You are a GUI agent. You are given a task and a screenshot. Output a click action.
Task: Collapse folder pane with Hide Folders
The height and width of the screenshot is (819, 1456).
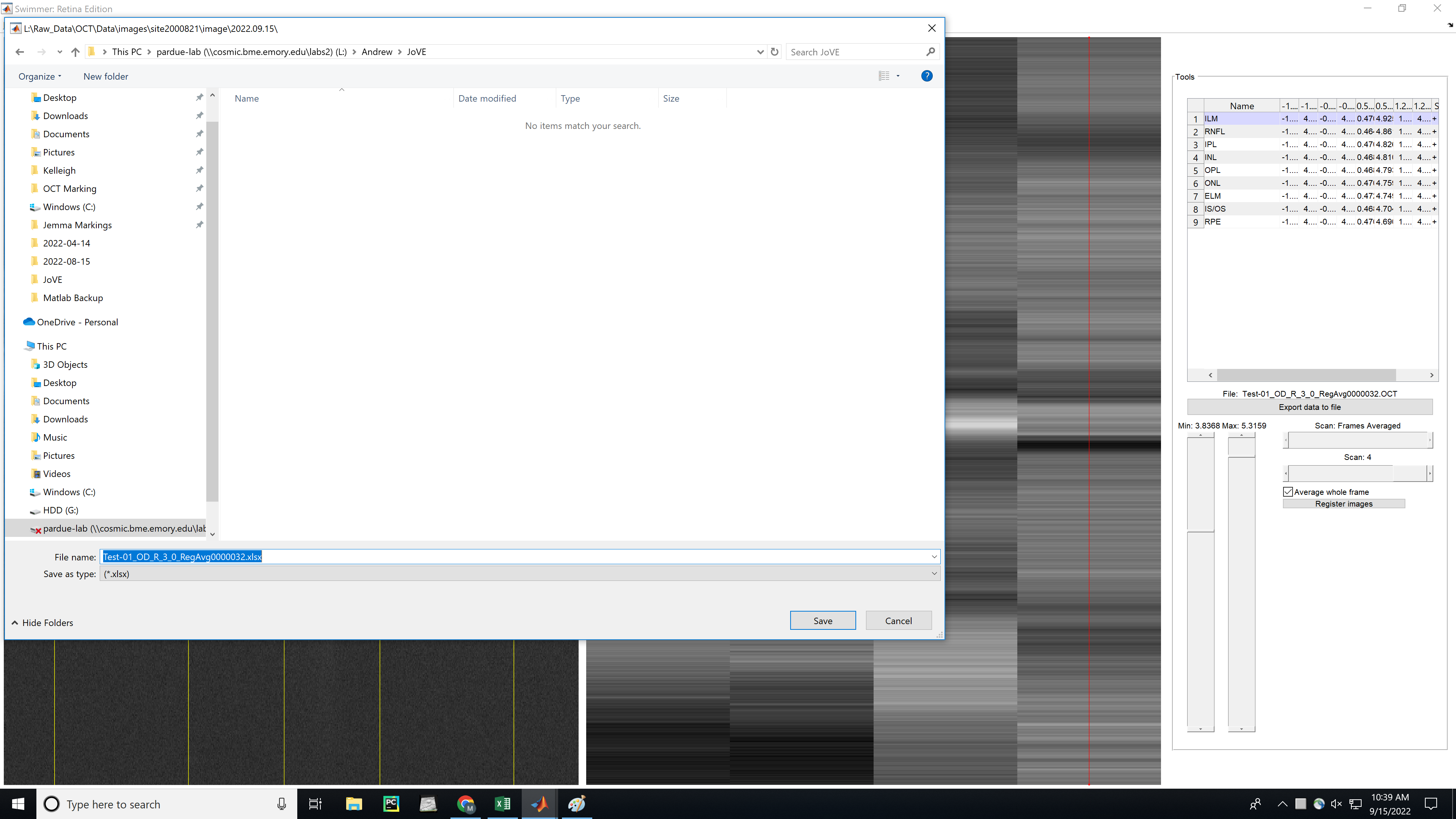pos(42,622)
